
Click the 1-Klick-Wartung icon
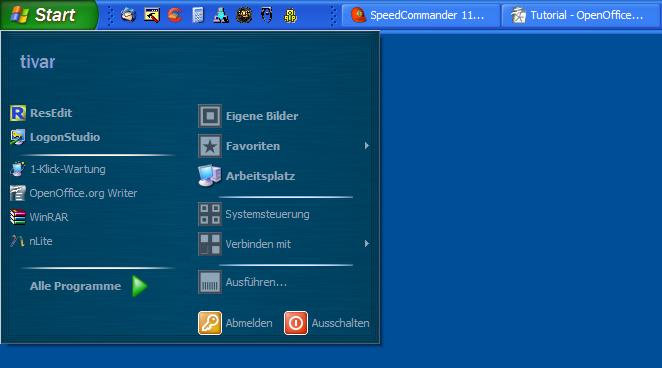pyautogui.click(x=18, y=169)
